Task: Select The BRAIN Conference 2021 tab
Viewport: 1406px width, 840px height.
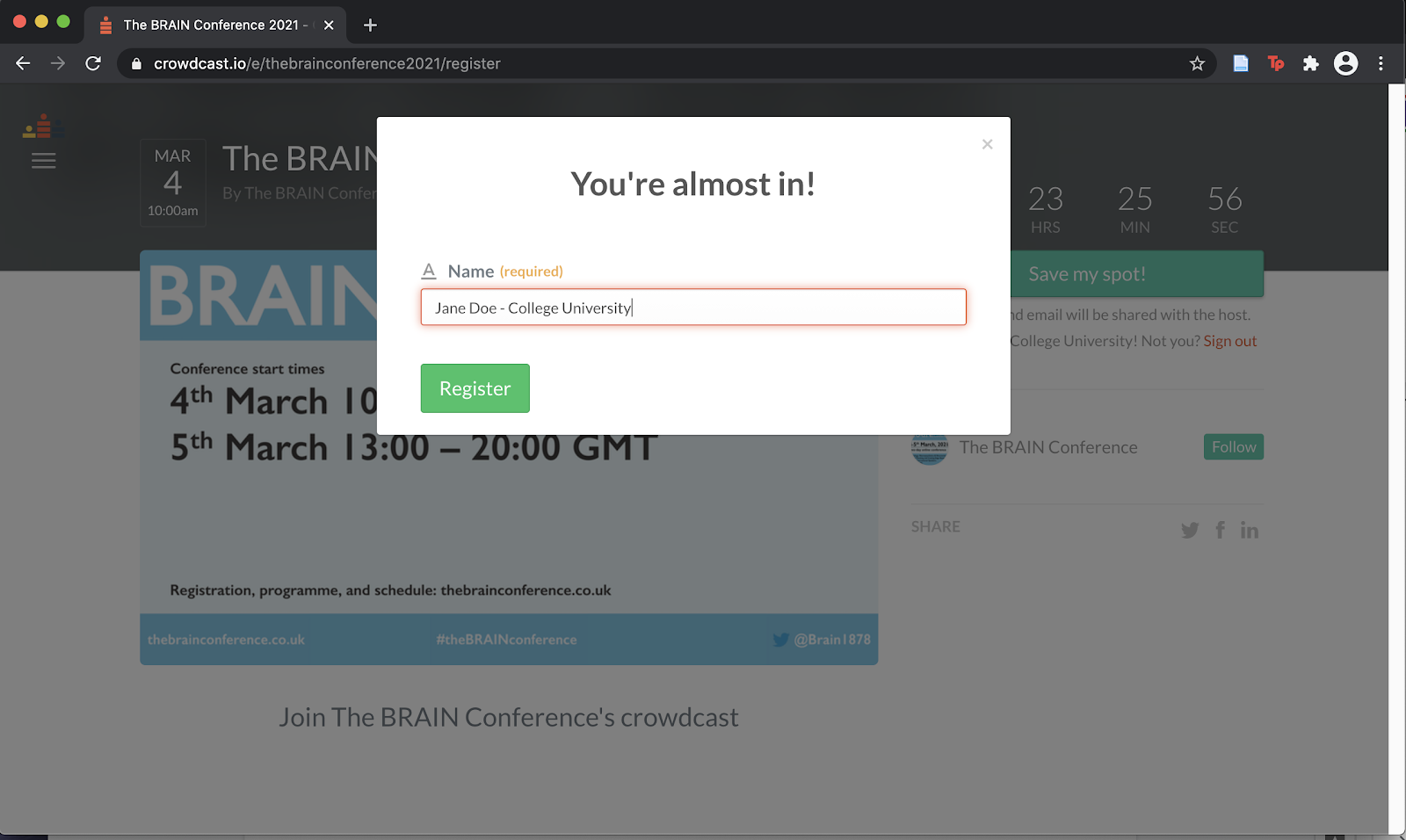Action: (x=215, y=25)
